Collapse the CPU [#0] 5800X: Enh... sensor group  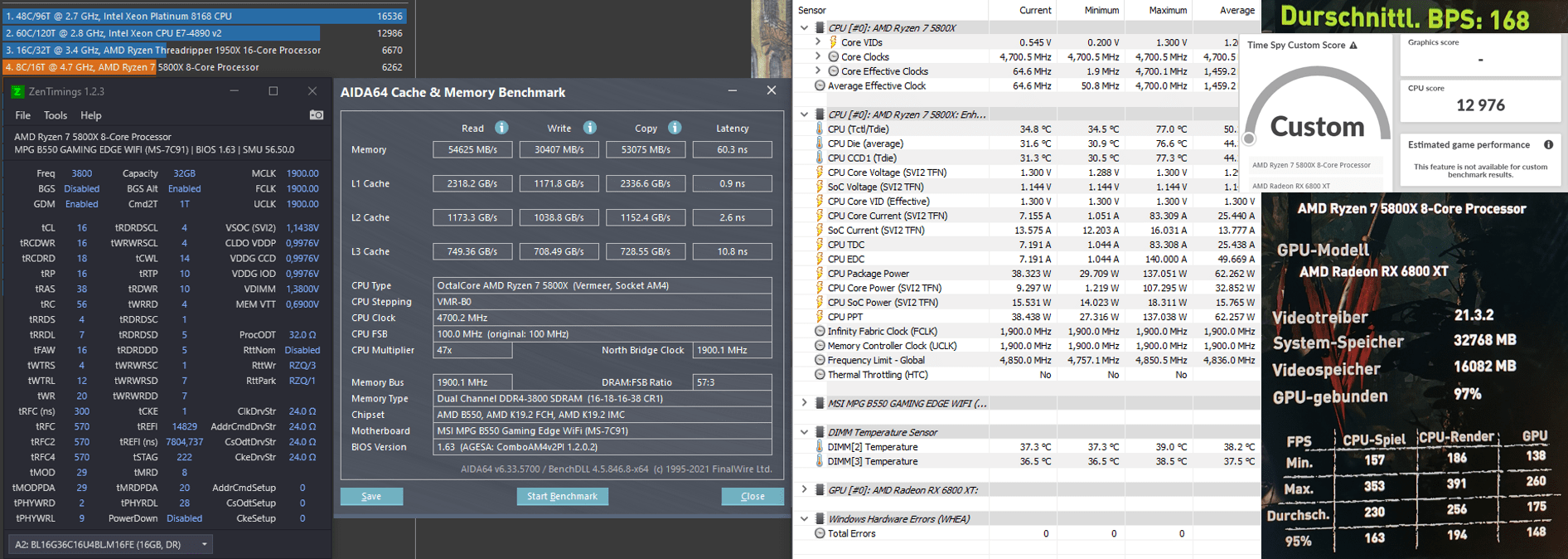(804, 114)
